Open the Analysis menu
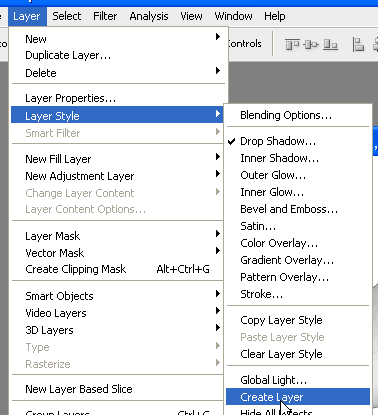Screen dimensions: 378x415 [149, 16]
